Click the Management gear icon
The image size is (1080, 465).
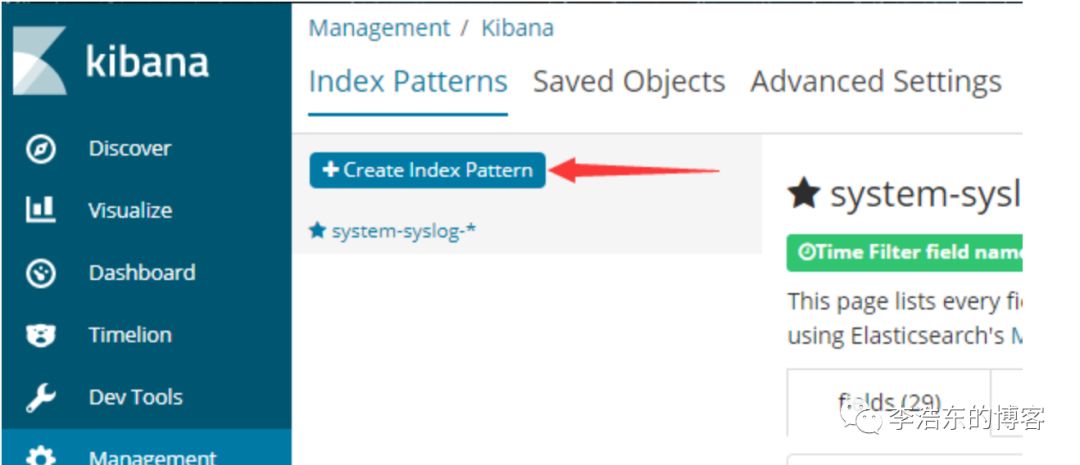click(x=41, y=457)
